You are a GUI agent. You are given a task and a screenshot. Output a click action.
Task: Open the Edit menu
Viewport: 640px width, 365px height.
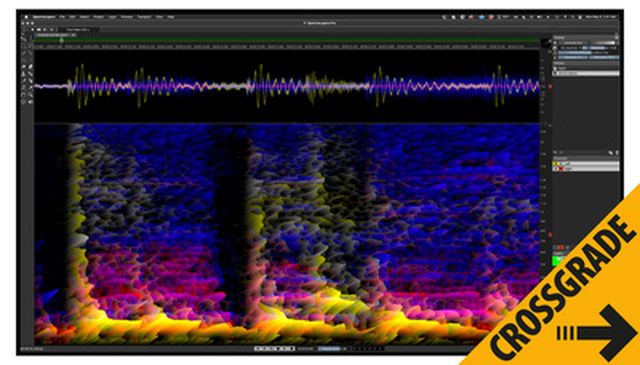[72, 17]
